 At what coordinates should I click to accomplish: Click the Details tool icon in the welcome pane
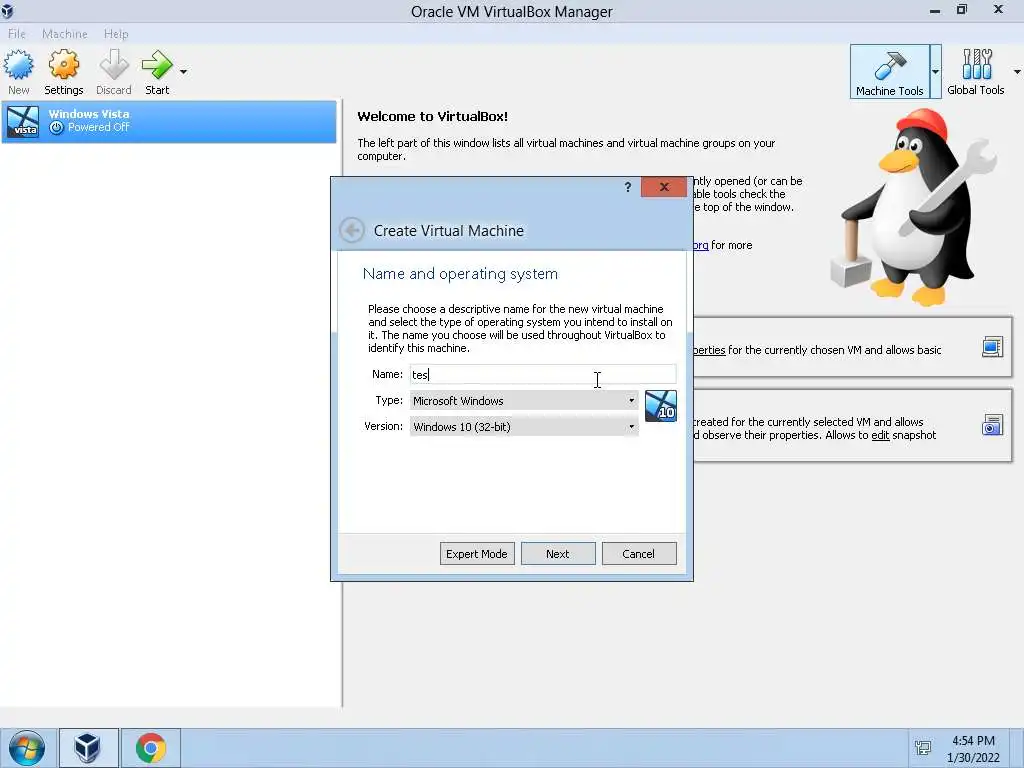coord(992,347)
